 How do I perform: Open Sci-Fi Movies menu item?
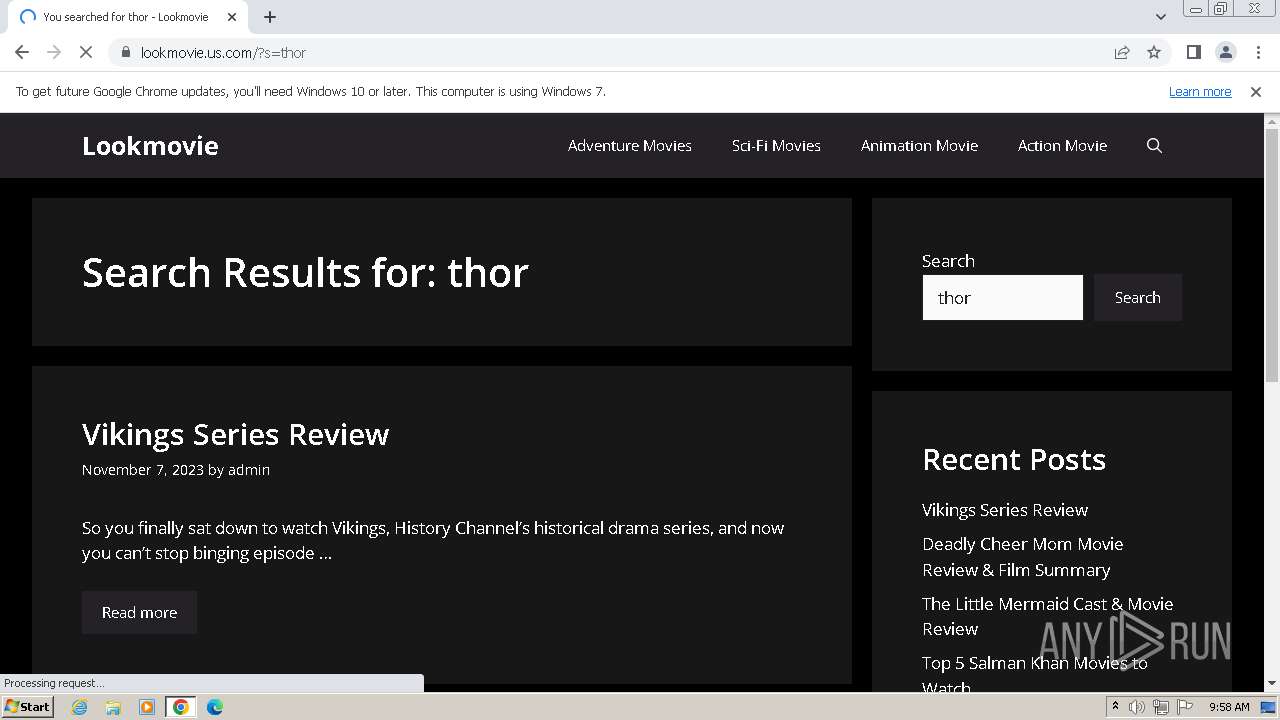click(776, 146)
